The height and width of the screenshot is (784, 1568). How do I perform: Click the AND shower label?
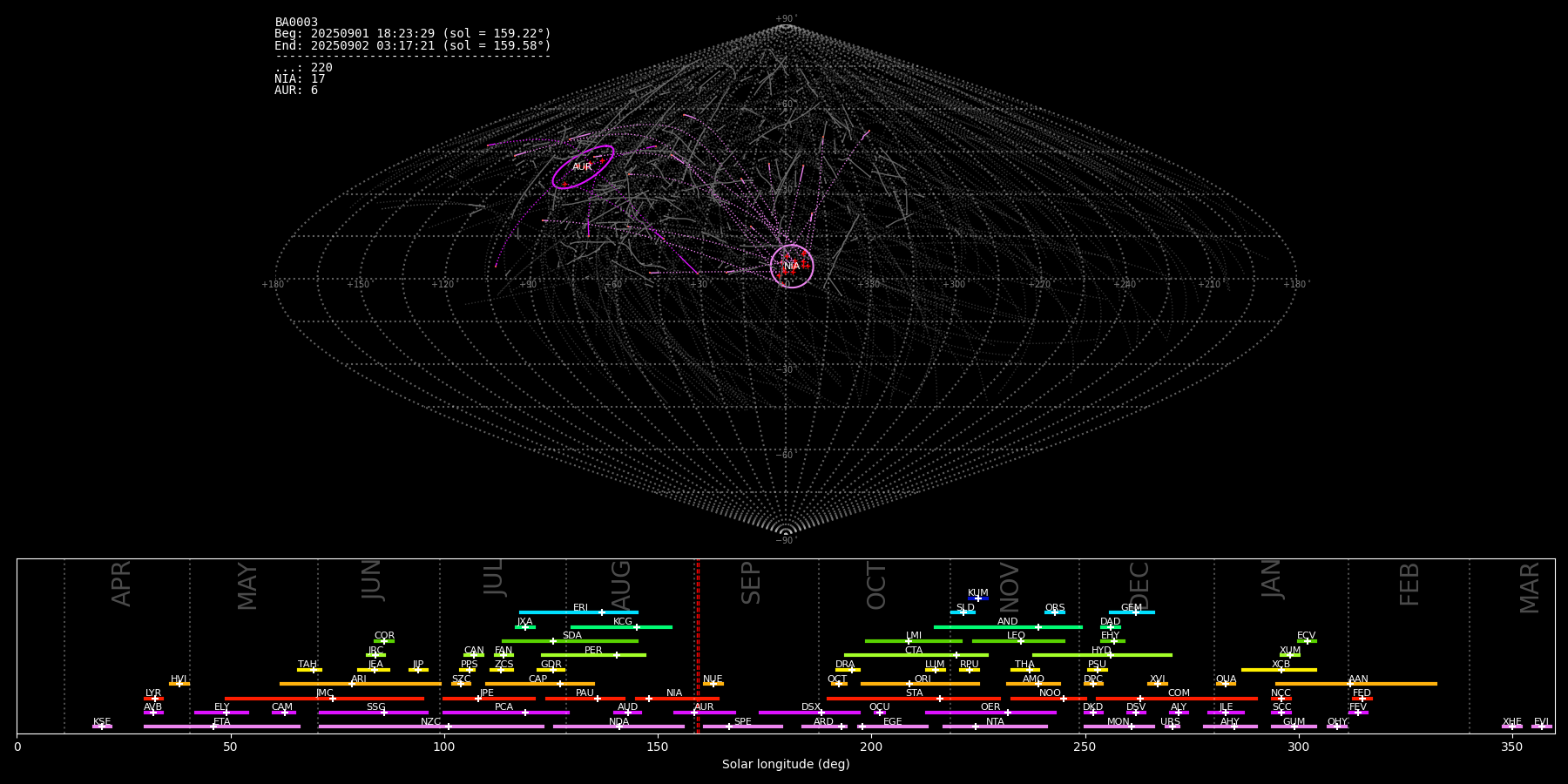pyautogui.click(x=1008, y=622)
